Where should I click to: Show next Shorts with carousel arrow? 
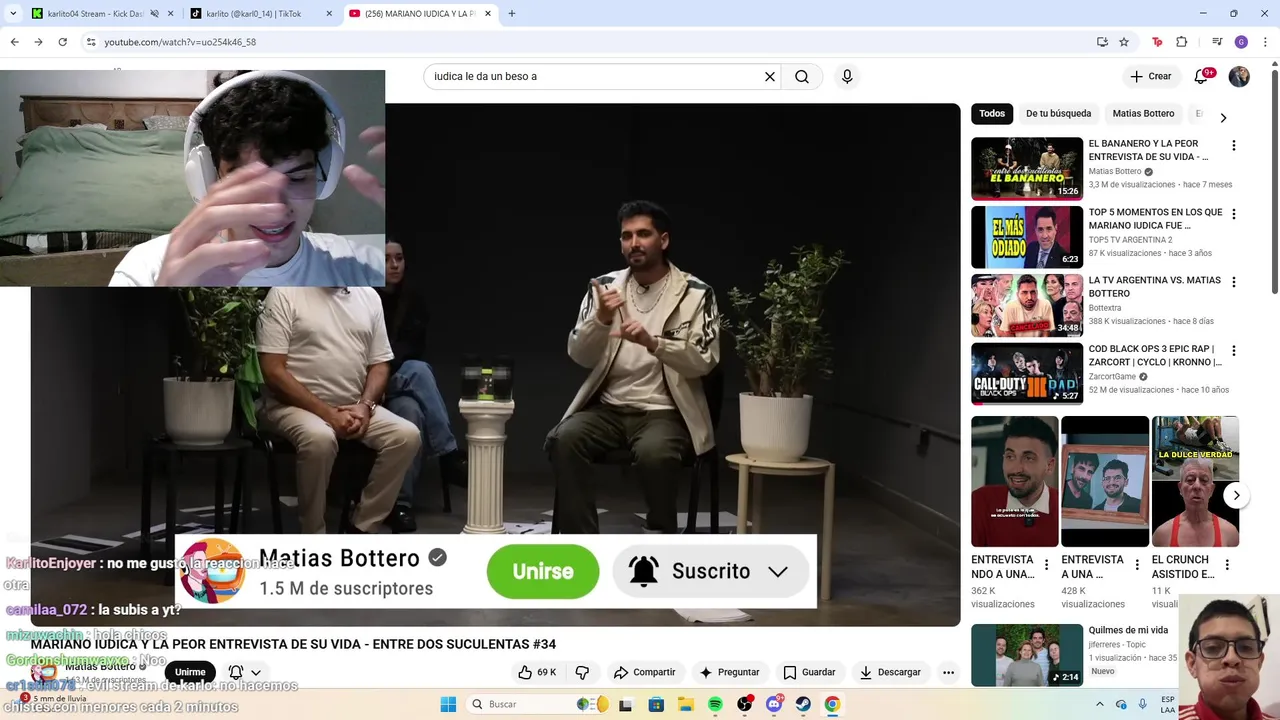click(x=1237, y=496)
